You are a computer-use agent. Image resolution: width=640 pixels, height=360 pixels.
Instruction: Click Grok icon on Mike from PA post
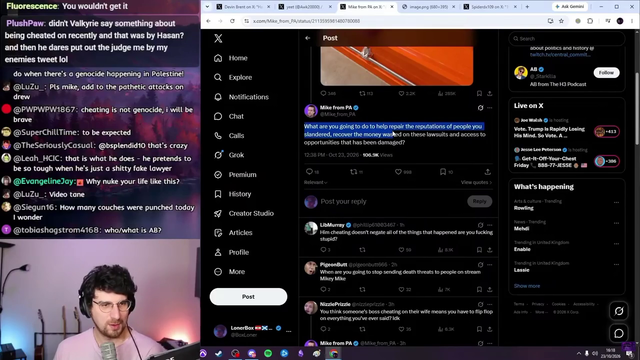[480, 108]
